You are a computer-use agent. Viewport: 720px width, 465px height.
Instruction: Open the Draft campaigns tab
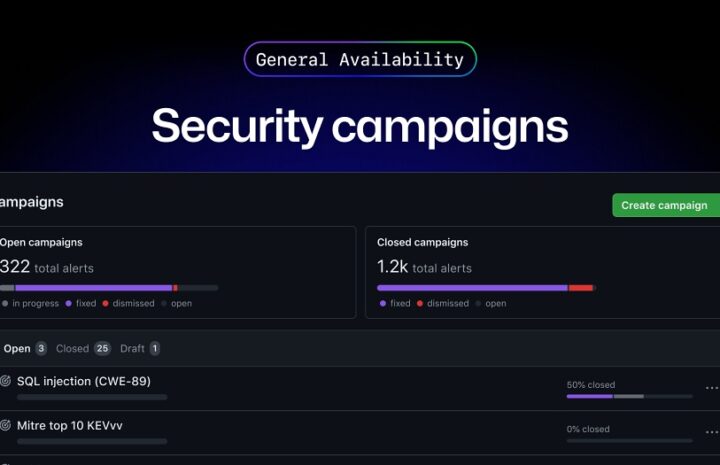140,348
